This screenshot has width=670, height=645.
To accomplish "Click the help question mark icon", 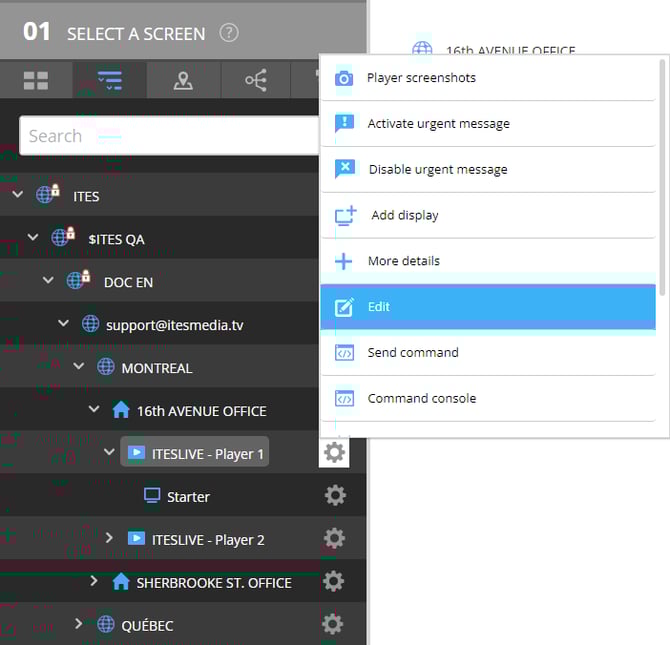I will pos(229,33).
